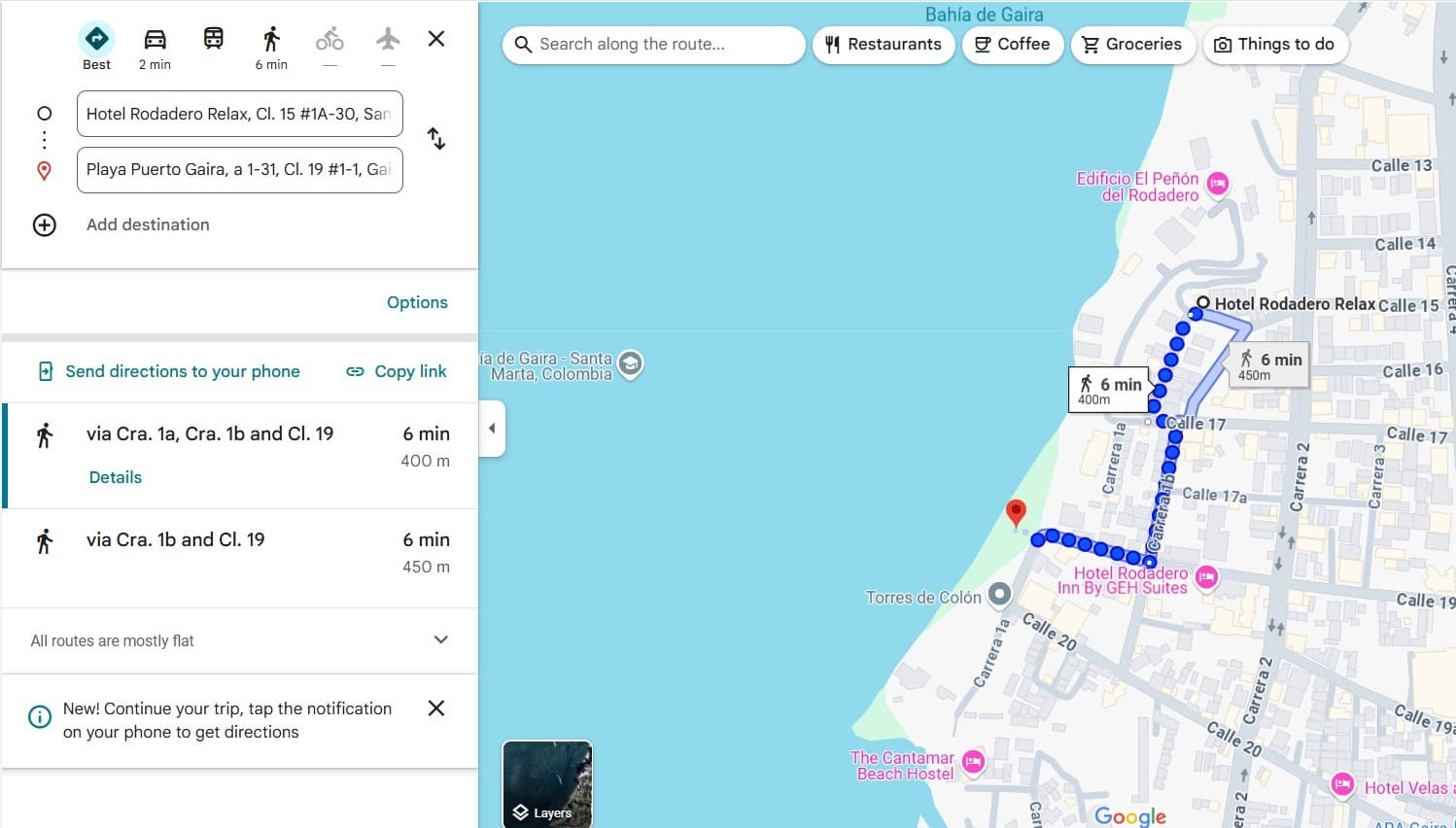Image resolution: width=1456 pixels, height=828 pixels.
Task: Click the Copy link button
Action: [397, 371]
